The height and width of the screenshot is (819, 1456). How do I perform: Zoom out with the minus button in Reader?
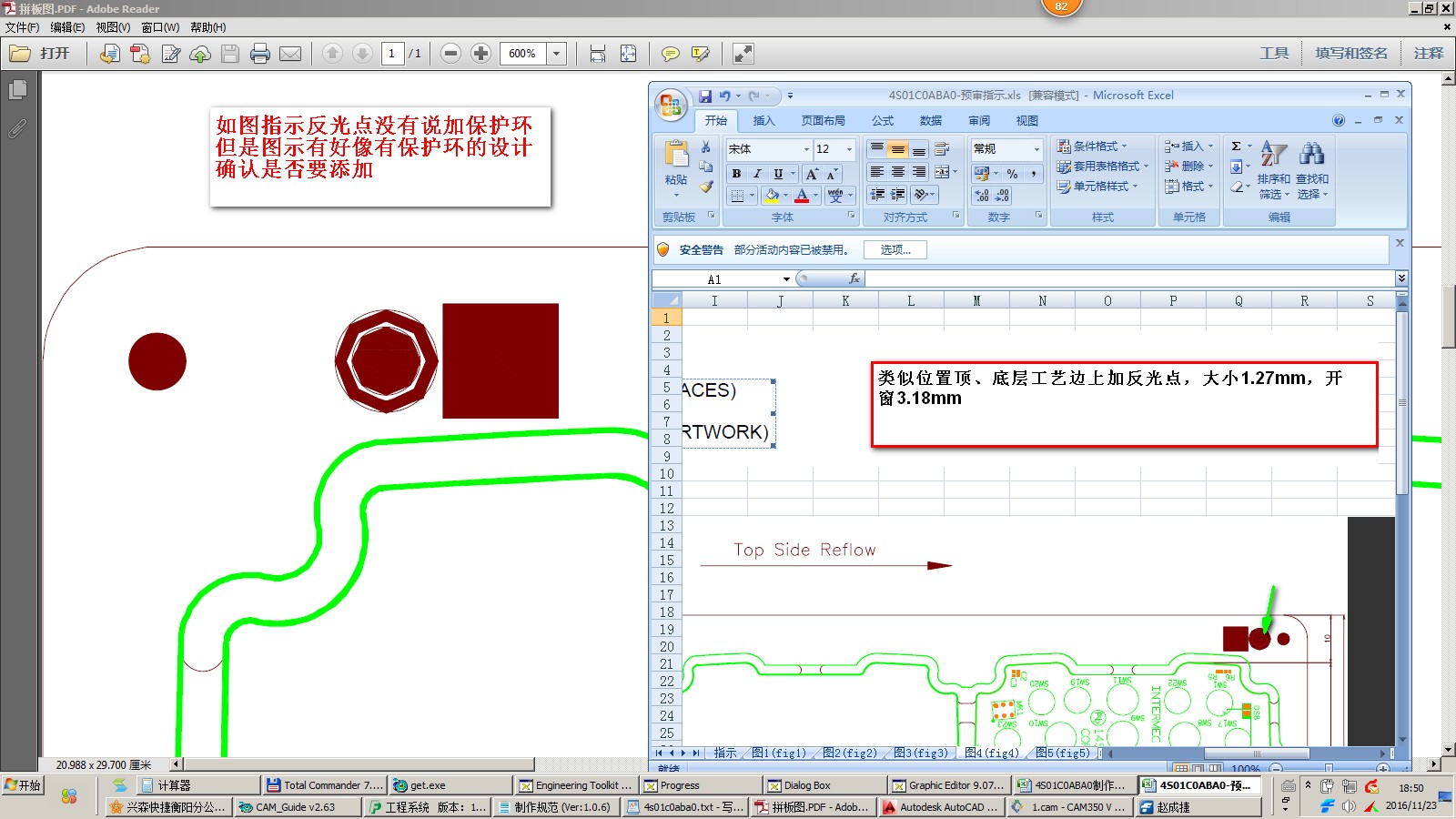click(450, 54)
